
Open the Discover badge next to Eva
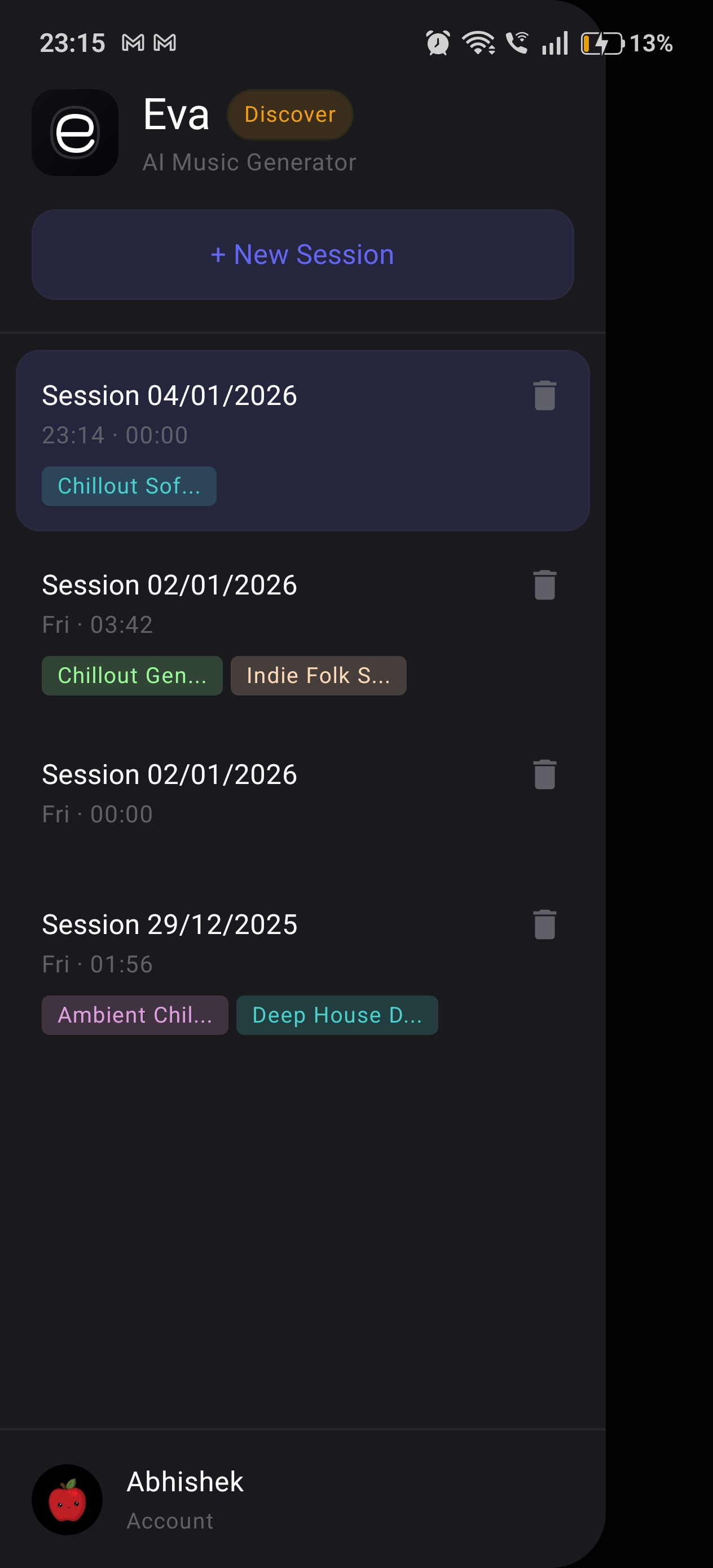click(290, 114)
